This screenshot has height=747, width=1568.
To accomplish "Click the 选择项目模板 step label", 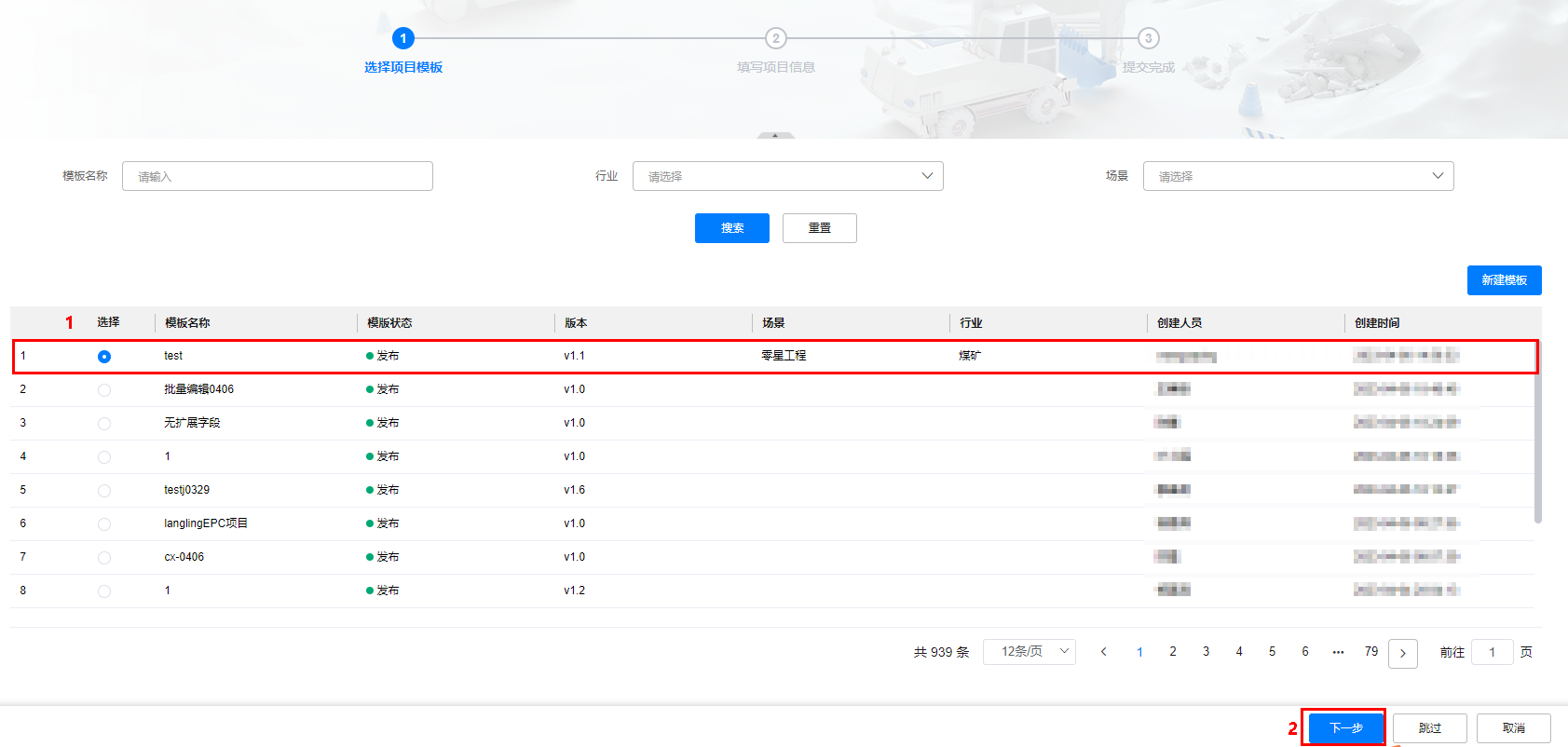I will (x=403, y=67).
